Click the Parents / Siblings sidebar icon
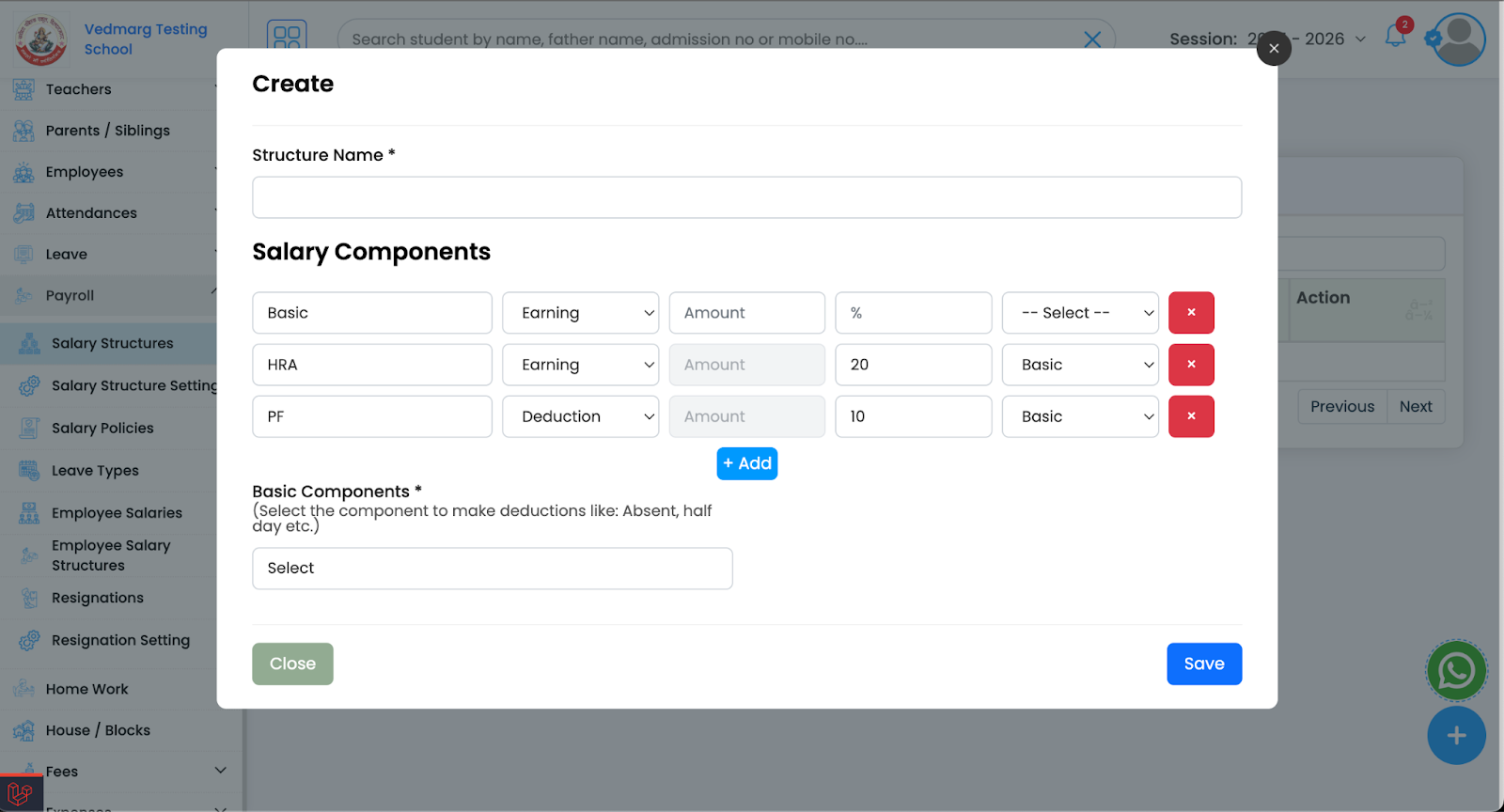The image size is (1504, 812). [23, 132]
